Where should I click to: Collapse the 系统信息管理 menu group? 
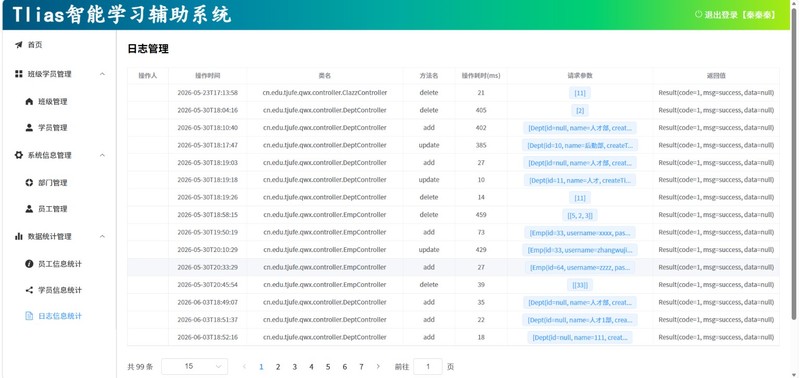click(x=102, y=155)
